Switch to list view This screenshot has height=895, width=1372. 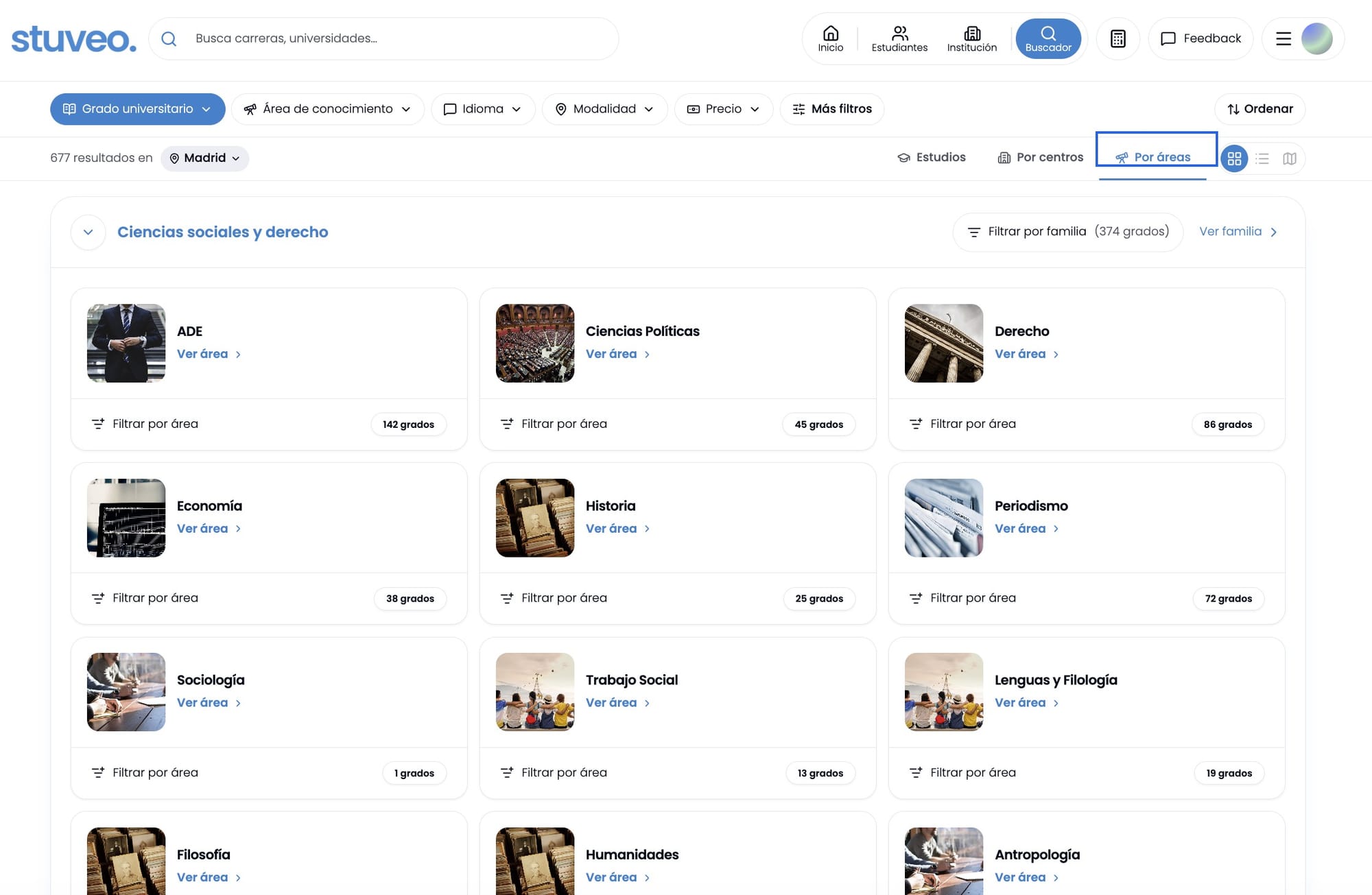pos(1262,158)
